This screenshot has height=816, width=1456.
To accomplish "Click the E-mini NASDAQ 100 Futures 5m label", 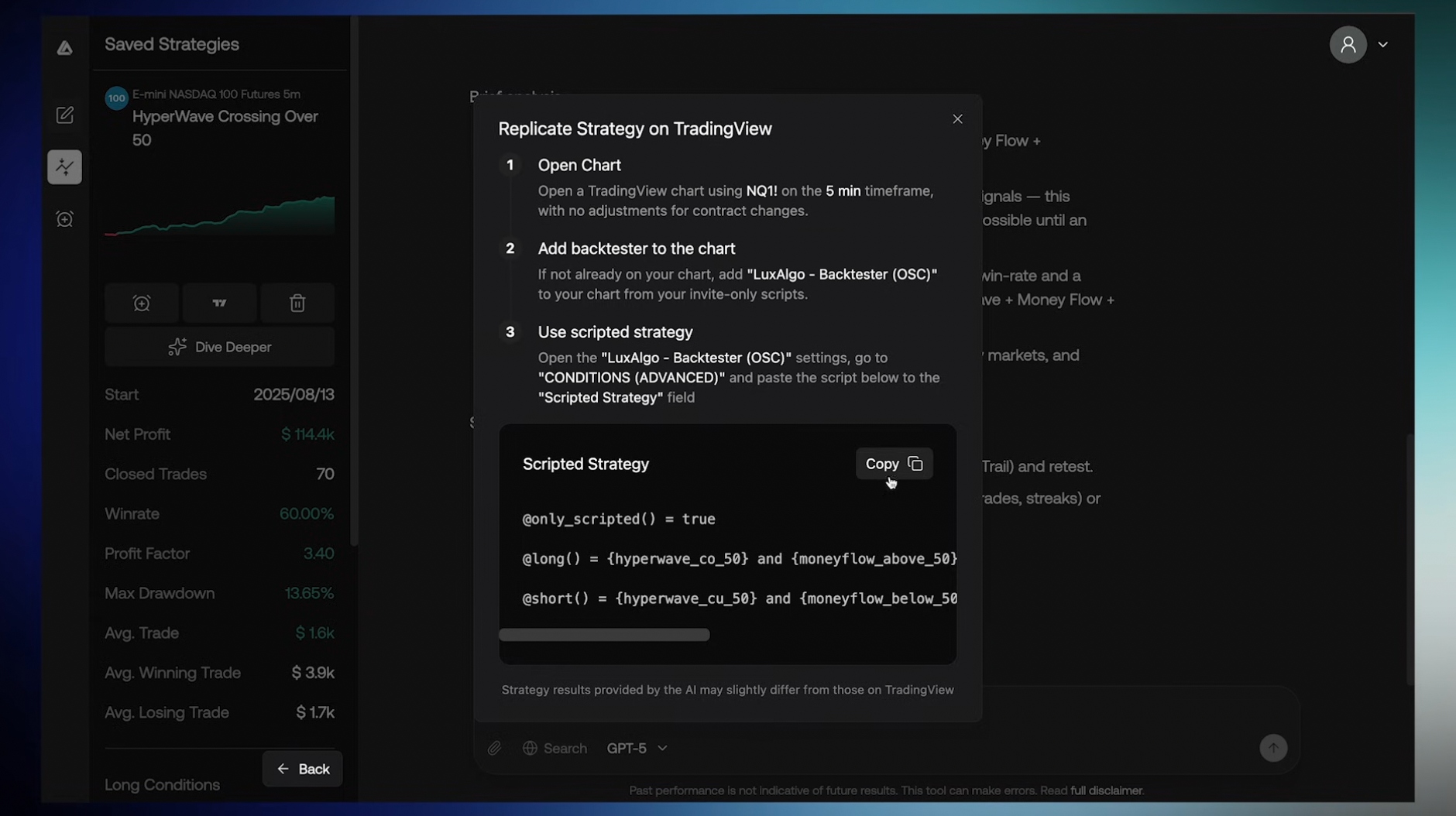I will click(216, 94).
